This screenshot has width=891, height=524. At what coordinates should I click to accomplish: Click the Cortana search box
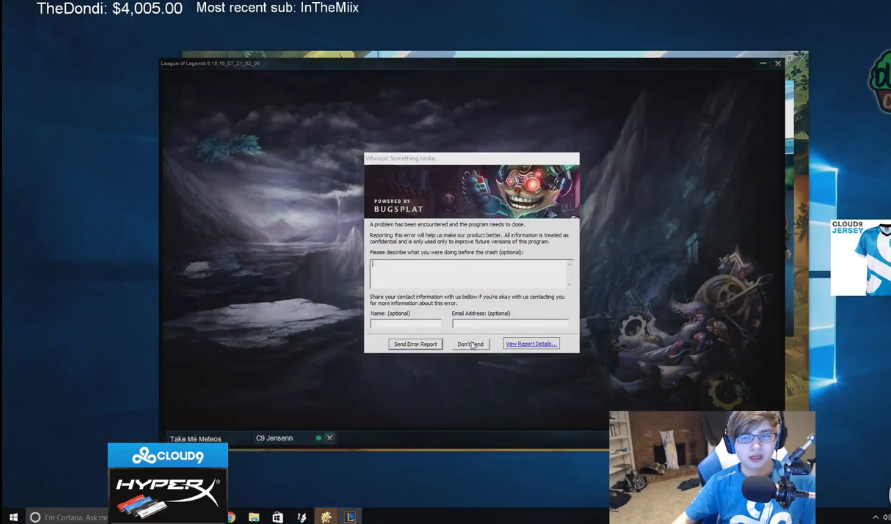coord(68,517)
